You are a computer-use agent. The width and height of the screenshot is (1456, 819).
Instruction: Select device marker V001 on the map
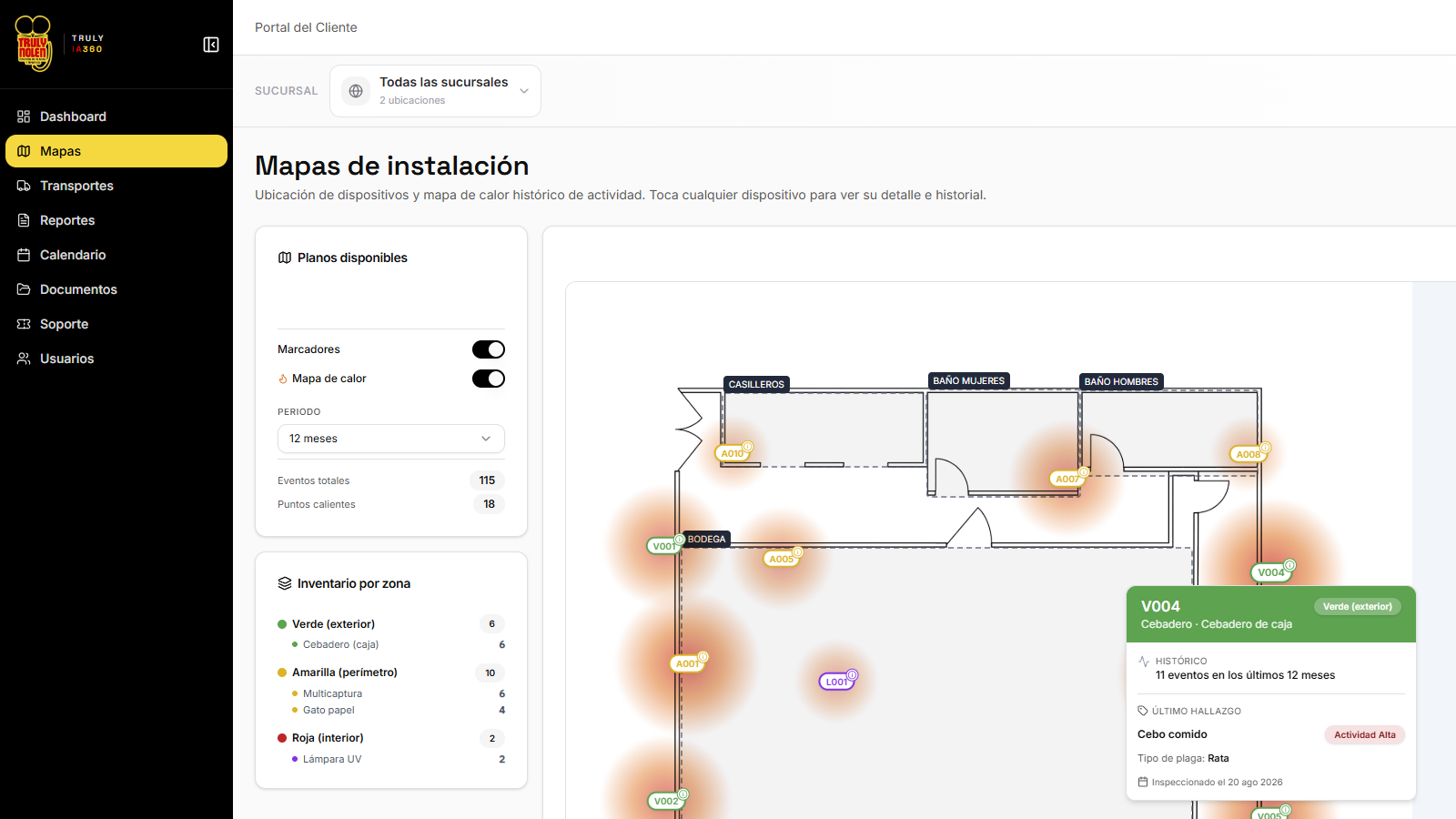coord(664,546)
